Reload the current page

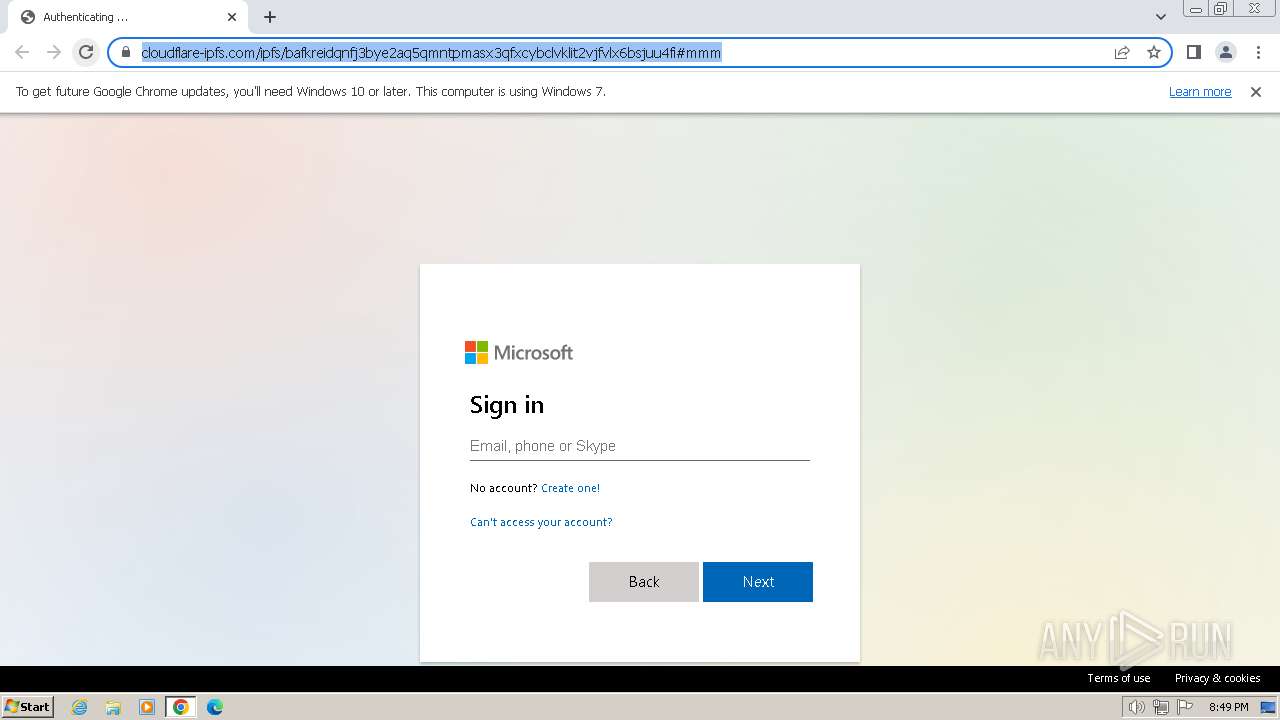click(x=86, y=52)
